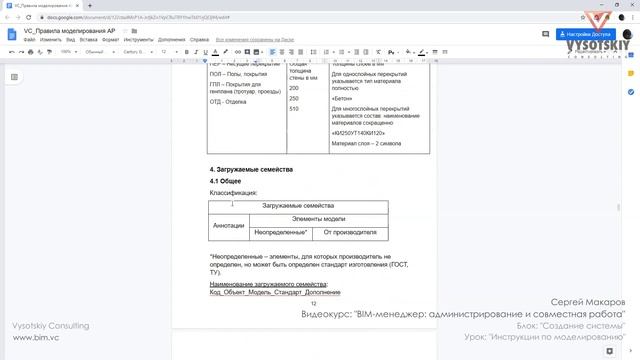Click the Undo arrow icon
Screen dimensions: 640x360
click(11, 52)
